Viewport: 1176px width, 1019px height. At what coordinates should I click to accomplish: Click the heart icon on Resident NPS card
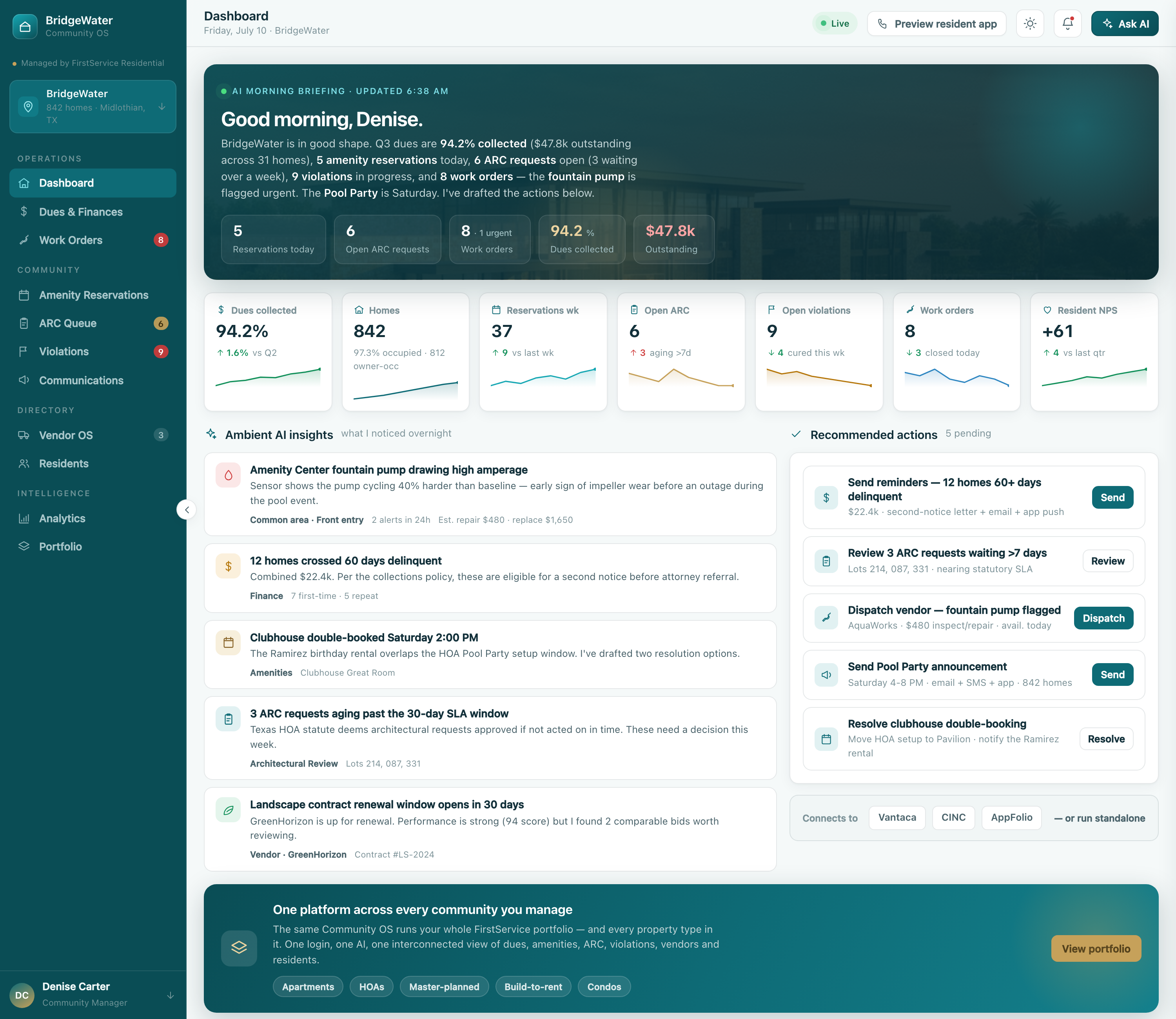1047,310
